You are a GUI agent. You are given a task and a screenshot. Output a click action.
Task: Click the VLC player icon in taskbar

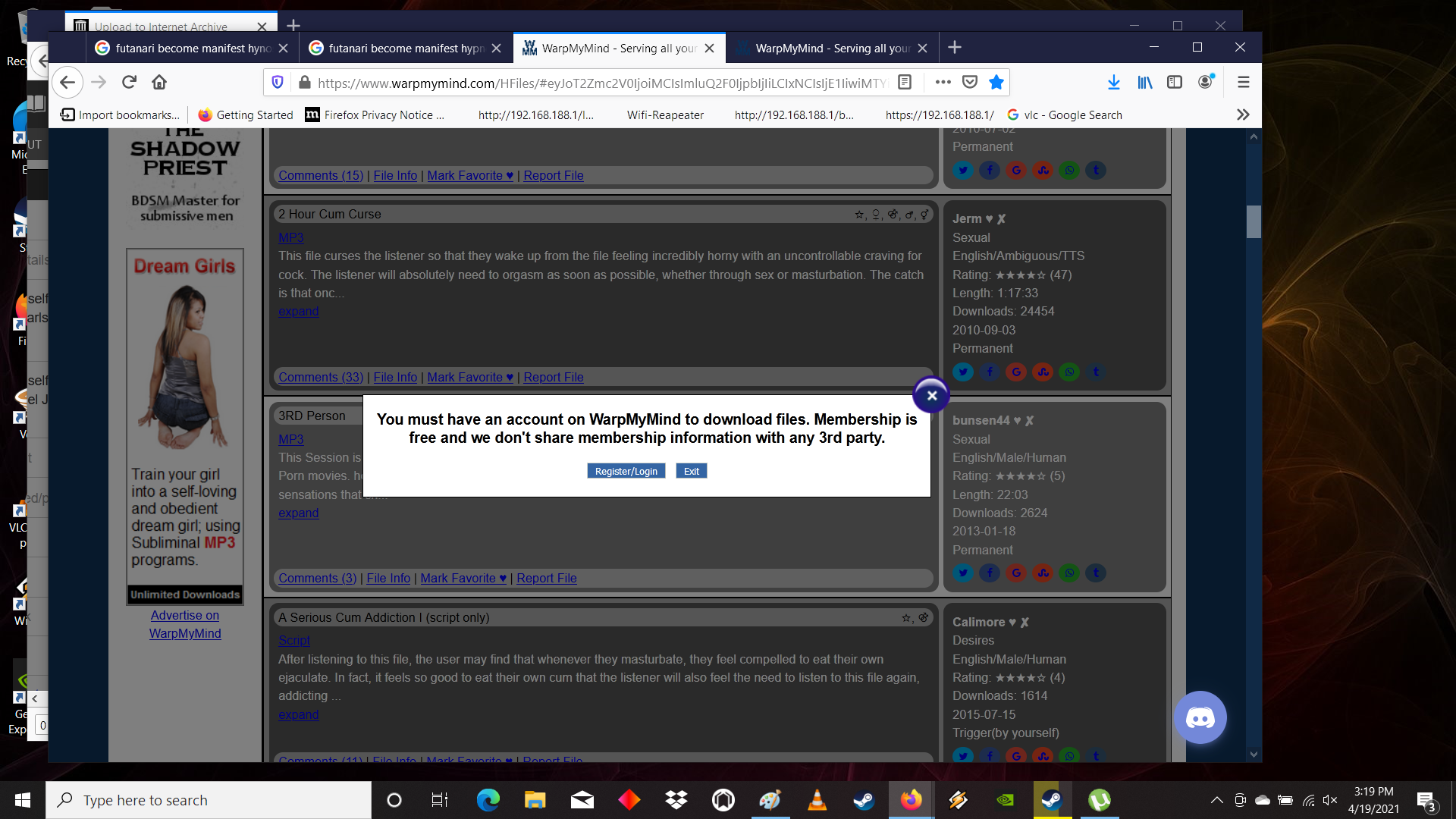click(x=818, y=799)
